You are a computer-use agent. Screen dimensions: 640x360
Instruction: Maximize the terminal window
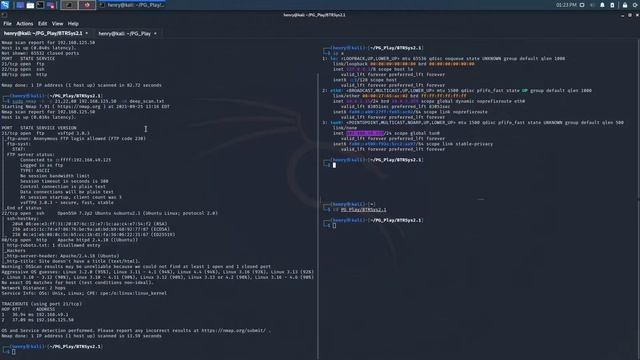pos(630,15)
